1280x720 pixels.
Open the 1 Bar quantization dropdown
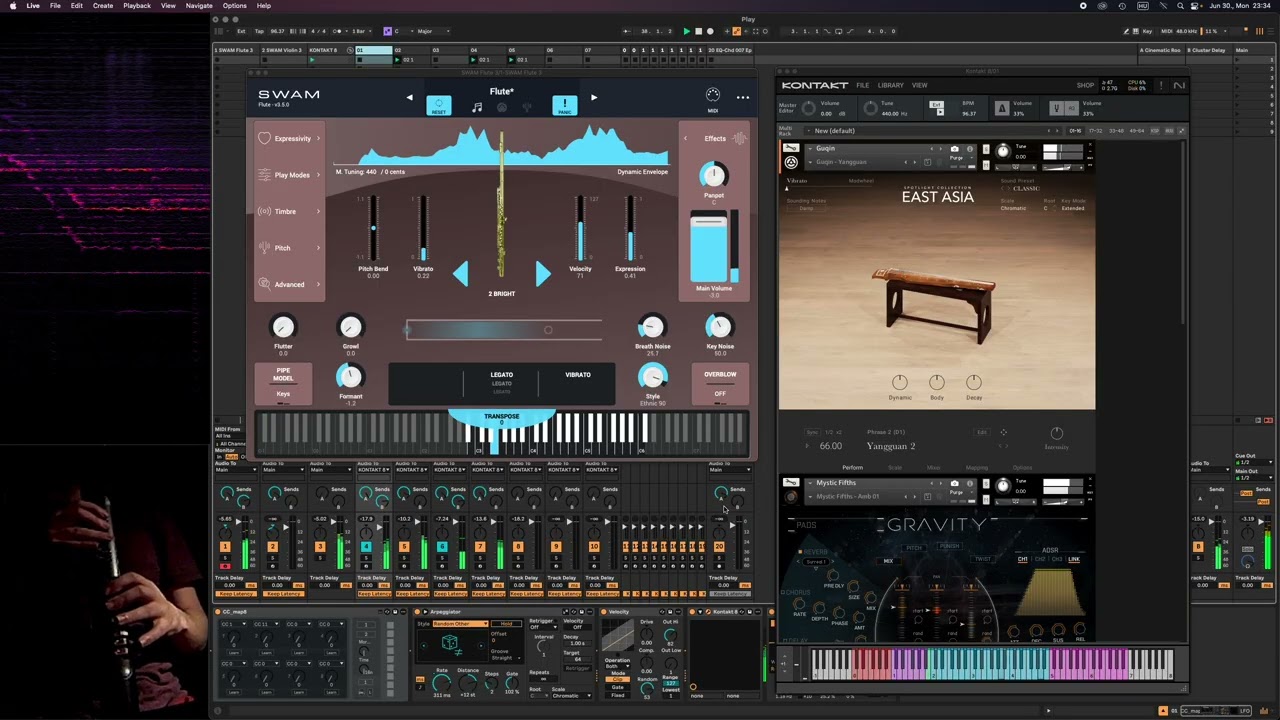coord(358,31)
